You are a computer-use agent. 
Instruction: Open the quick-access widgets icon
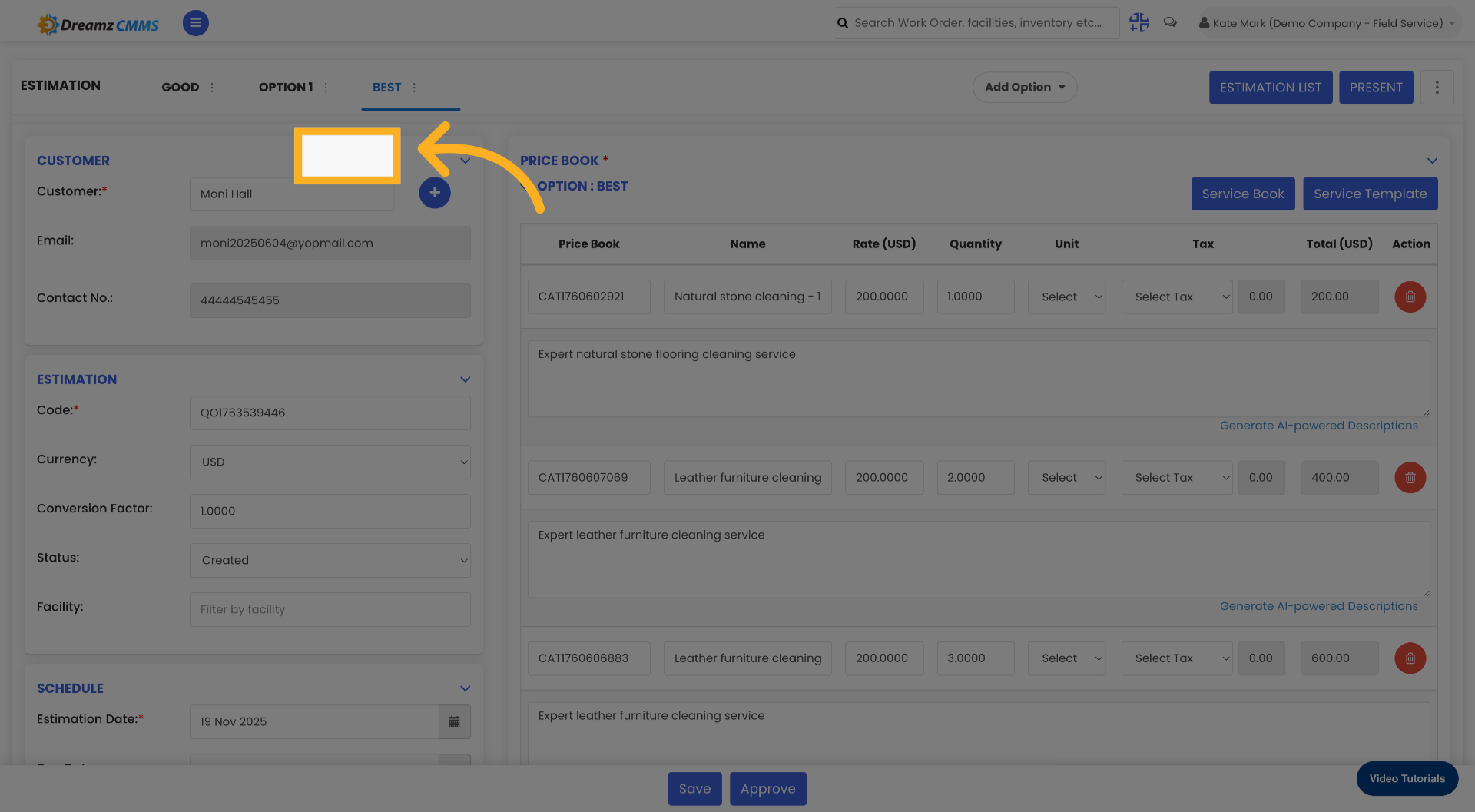(x=1139, y=22)
